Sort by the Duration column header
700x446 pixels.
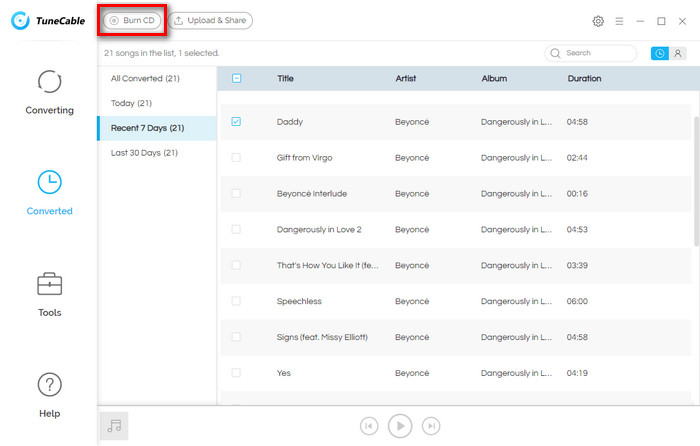[584, 79]
